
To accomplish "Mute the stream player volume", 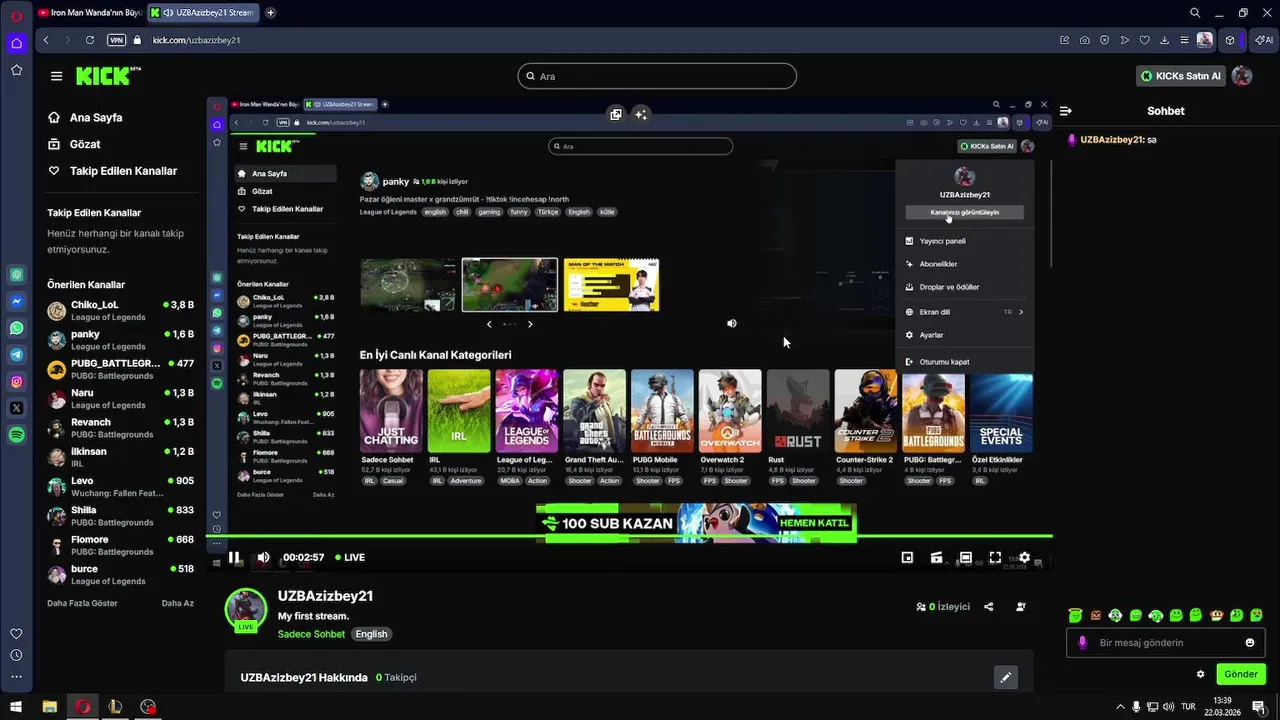I will tap(263, 557).
